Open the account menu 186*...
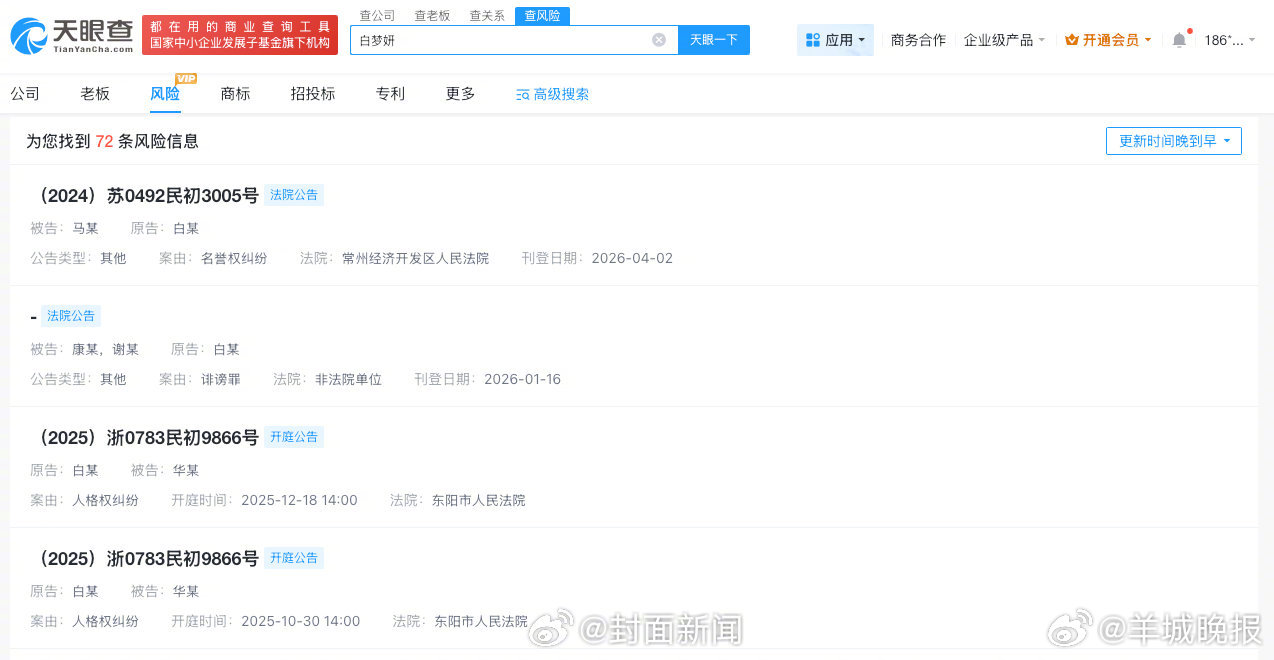The height and width of the screenshot is (660, 1274). click(1230, 40)
